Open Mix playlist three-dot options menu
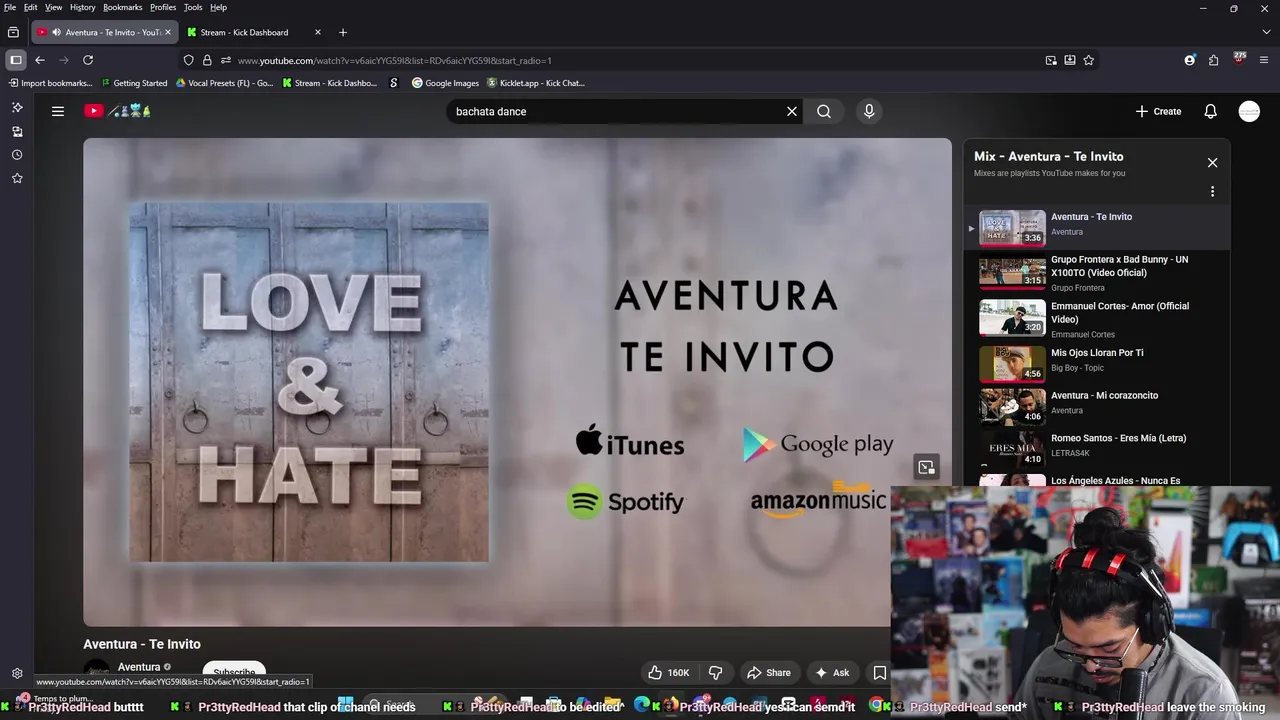This screenshot has height=720, width=1280. click(1212, 191)
